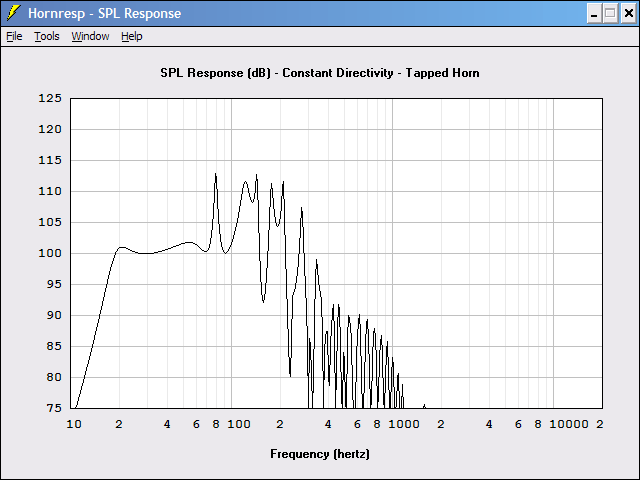Click the 1000 frequency axis label
The width and height of the screenshot is (640, 480).
coord(404,424)
